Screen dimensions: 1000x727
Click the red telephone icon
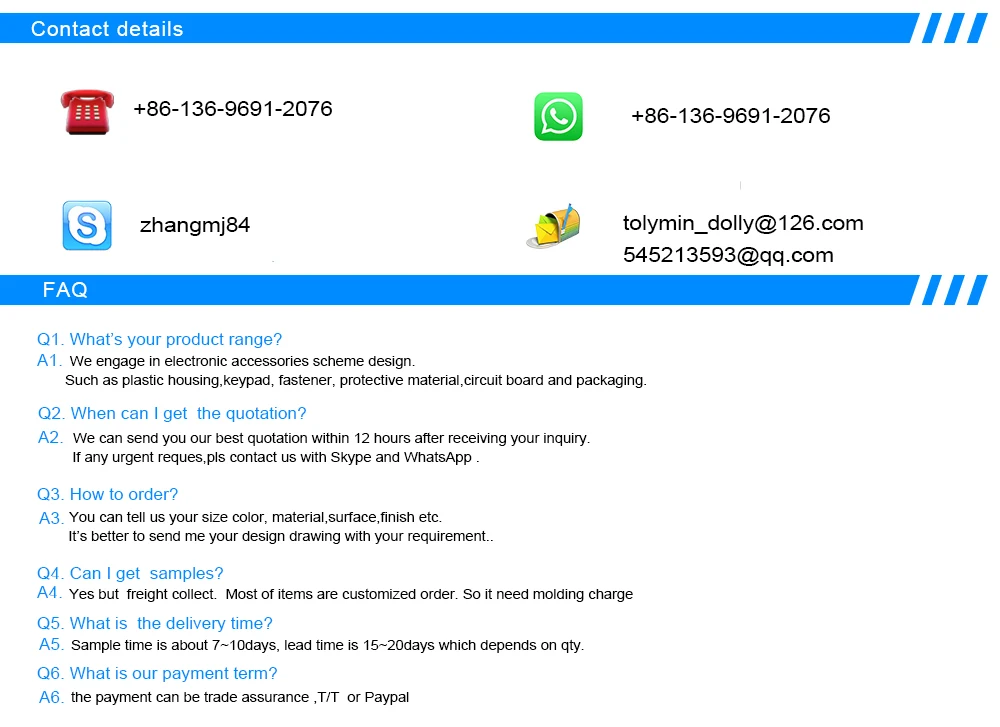click(x=87, y=112)
